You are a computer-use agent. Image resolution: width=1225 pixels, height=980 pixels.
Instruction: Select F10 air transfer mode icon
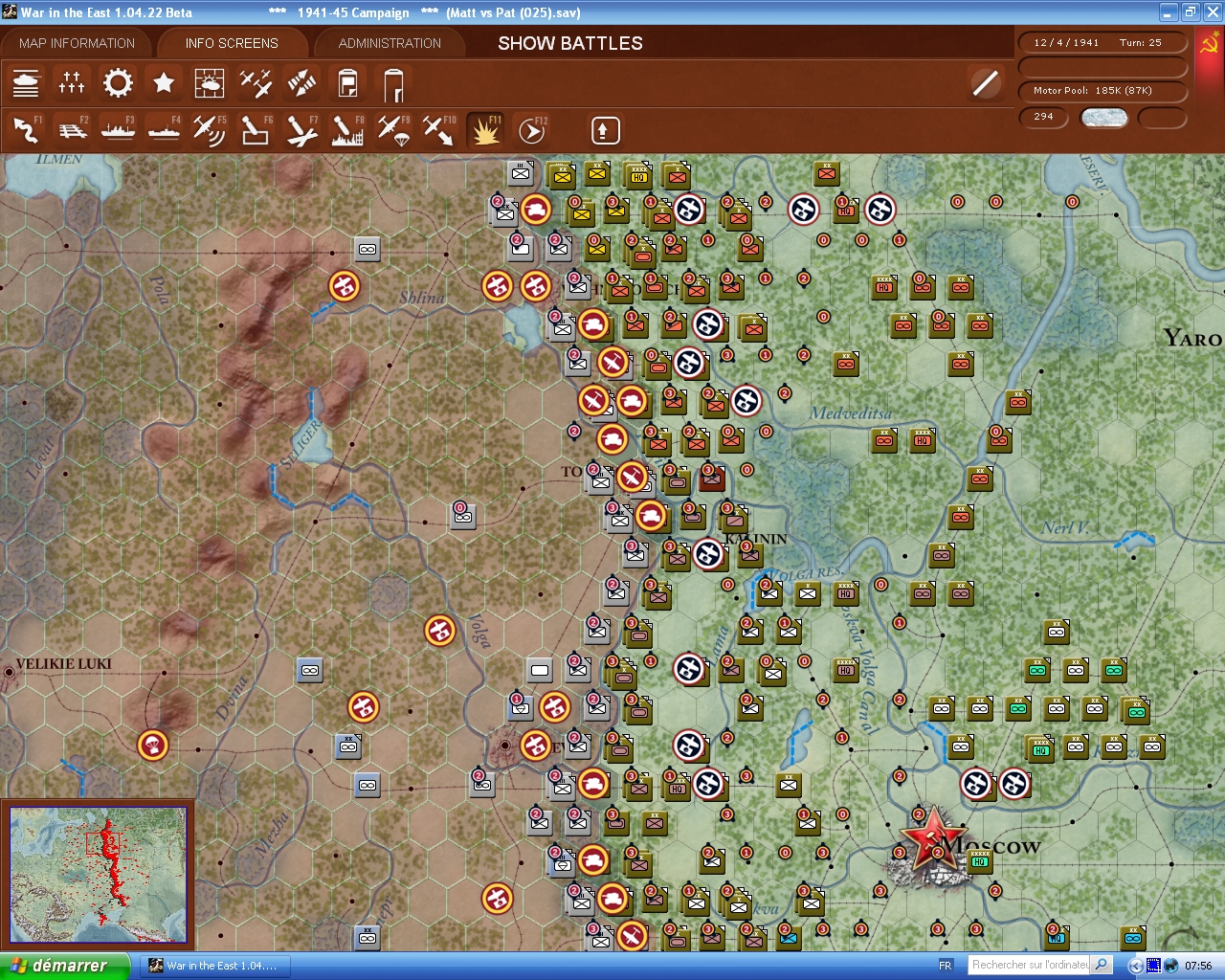point(439,130)
